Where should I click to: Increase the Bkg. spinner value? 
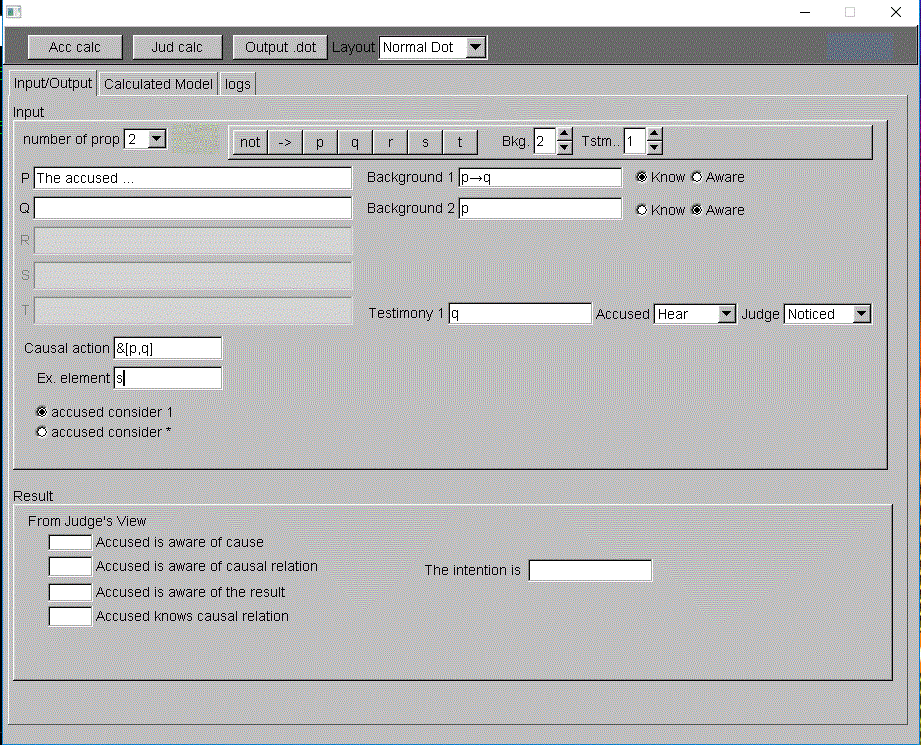click(x=564, y=135)
